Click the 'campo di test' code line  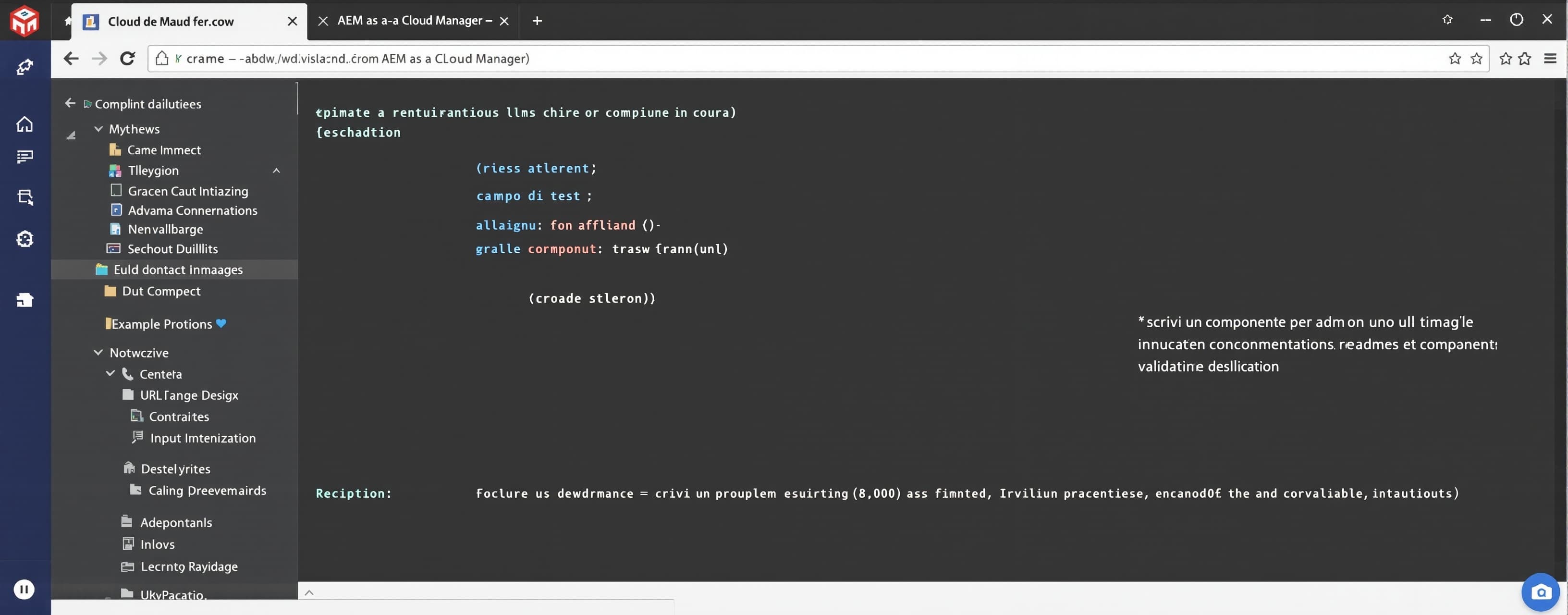tap(534, 196)
